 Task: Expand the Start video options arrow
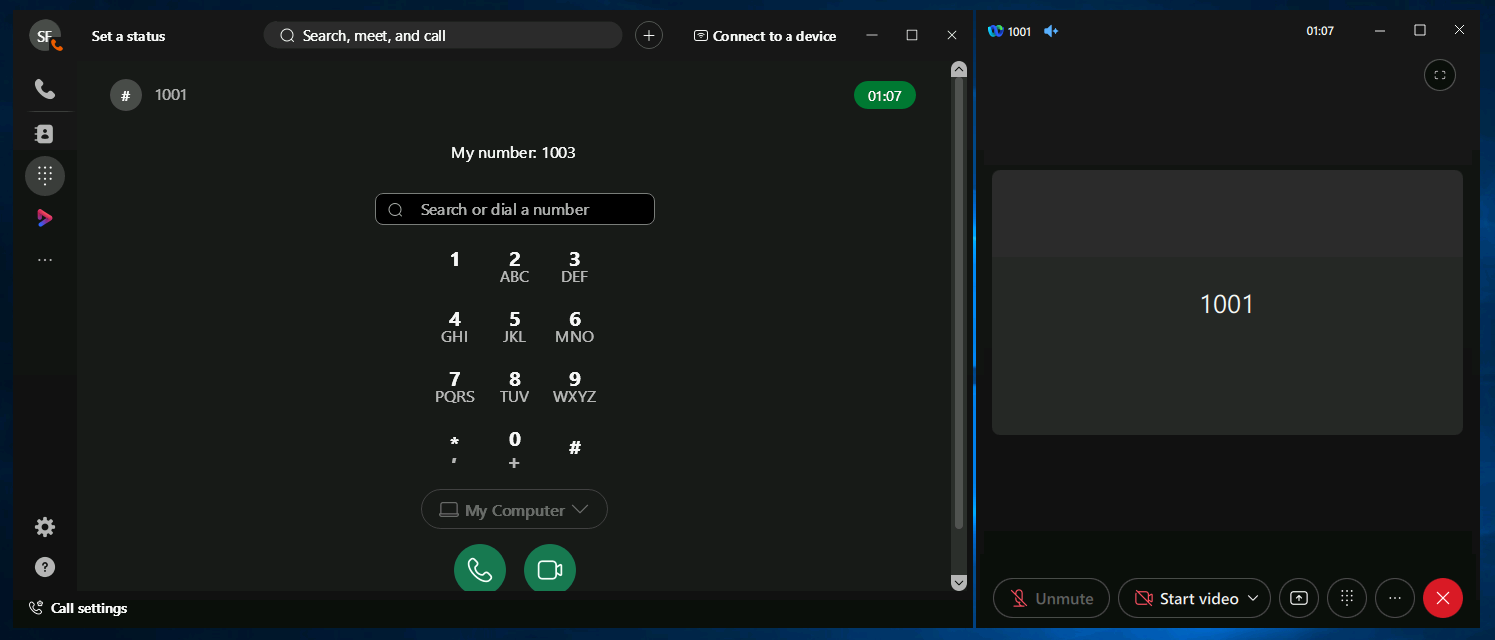coord(1253,598)
